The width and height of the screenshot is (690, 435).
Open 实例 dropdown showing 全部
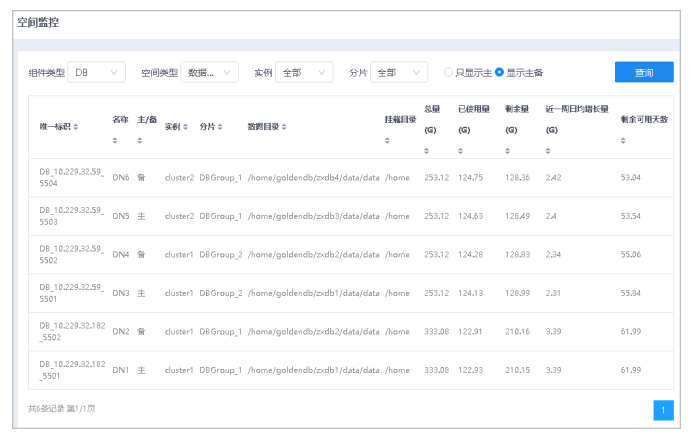tap(304, 72)
